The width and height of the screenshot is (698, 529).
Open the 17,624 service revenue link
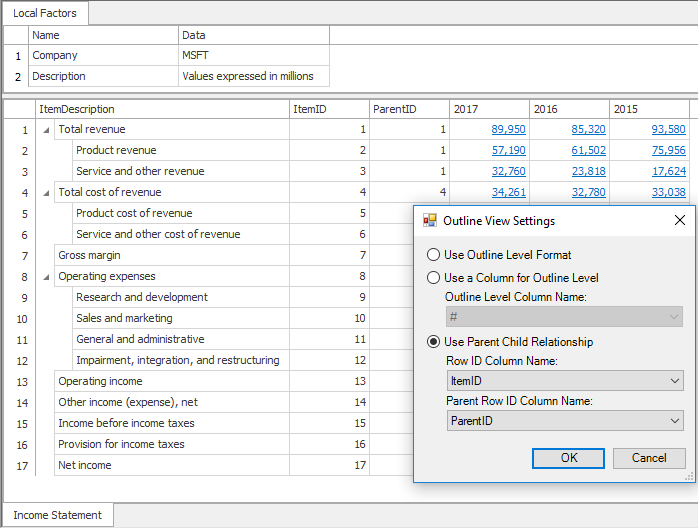669,171
